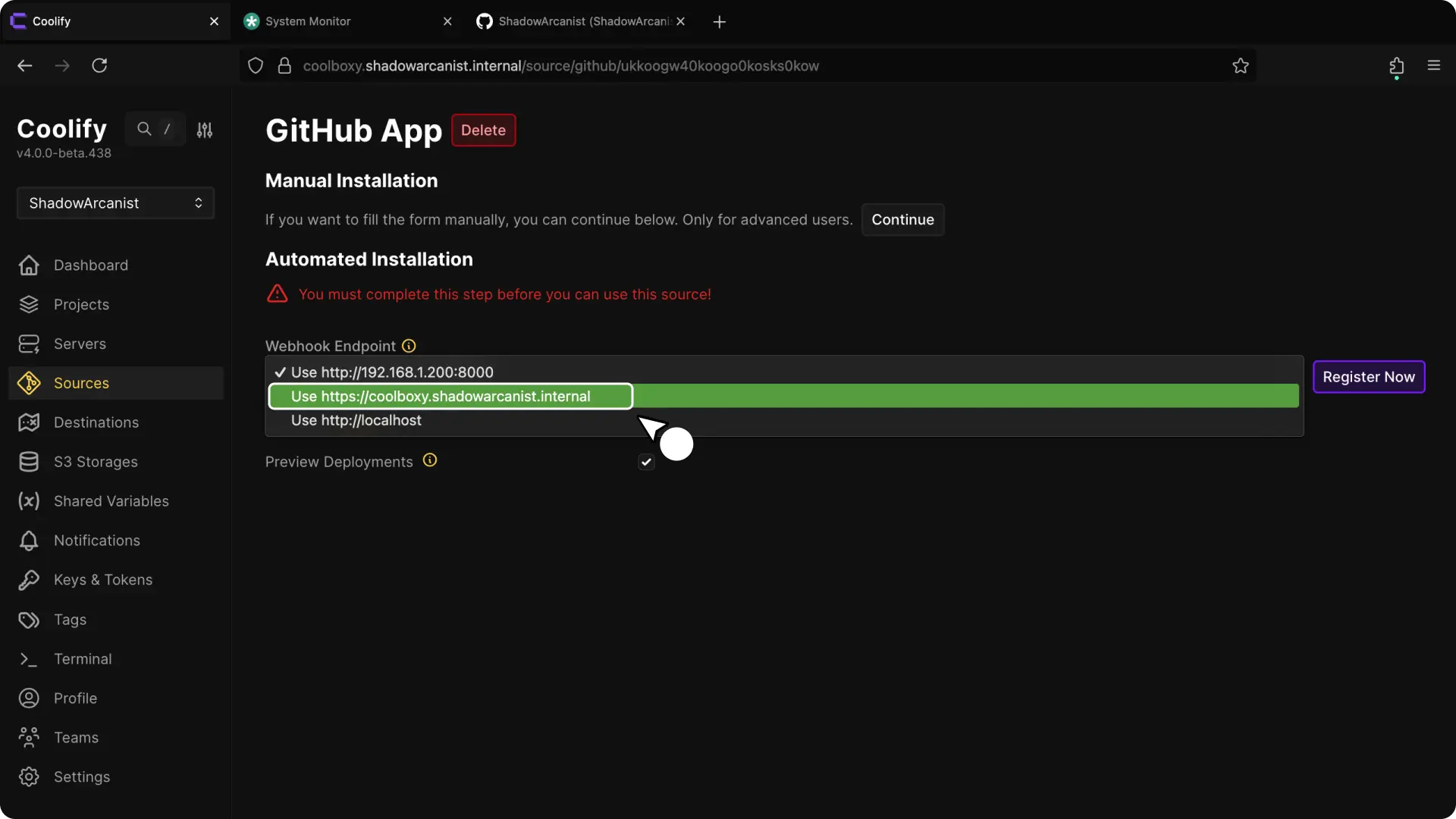
Task: Open Terminal in the sidebar menu
Action: pos(83,659)
